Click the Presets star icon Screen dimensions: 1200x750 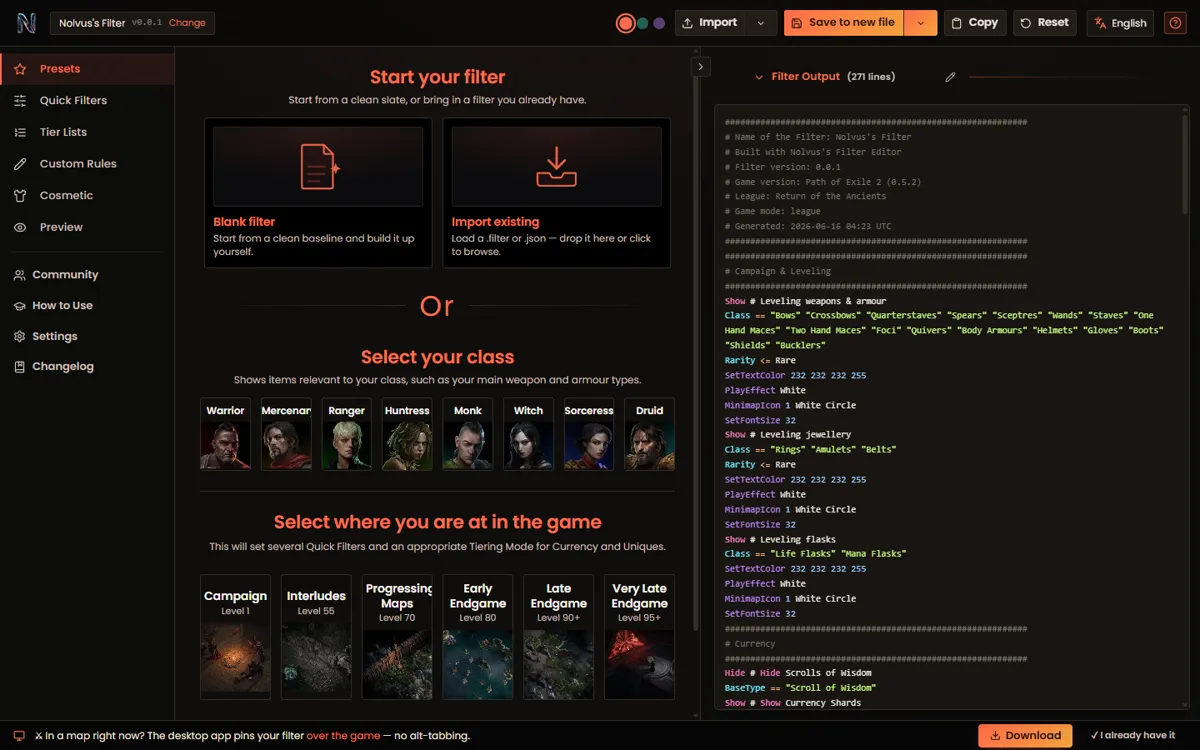click(x=20, y=69)
